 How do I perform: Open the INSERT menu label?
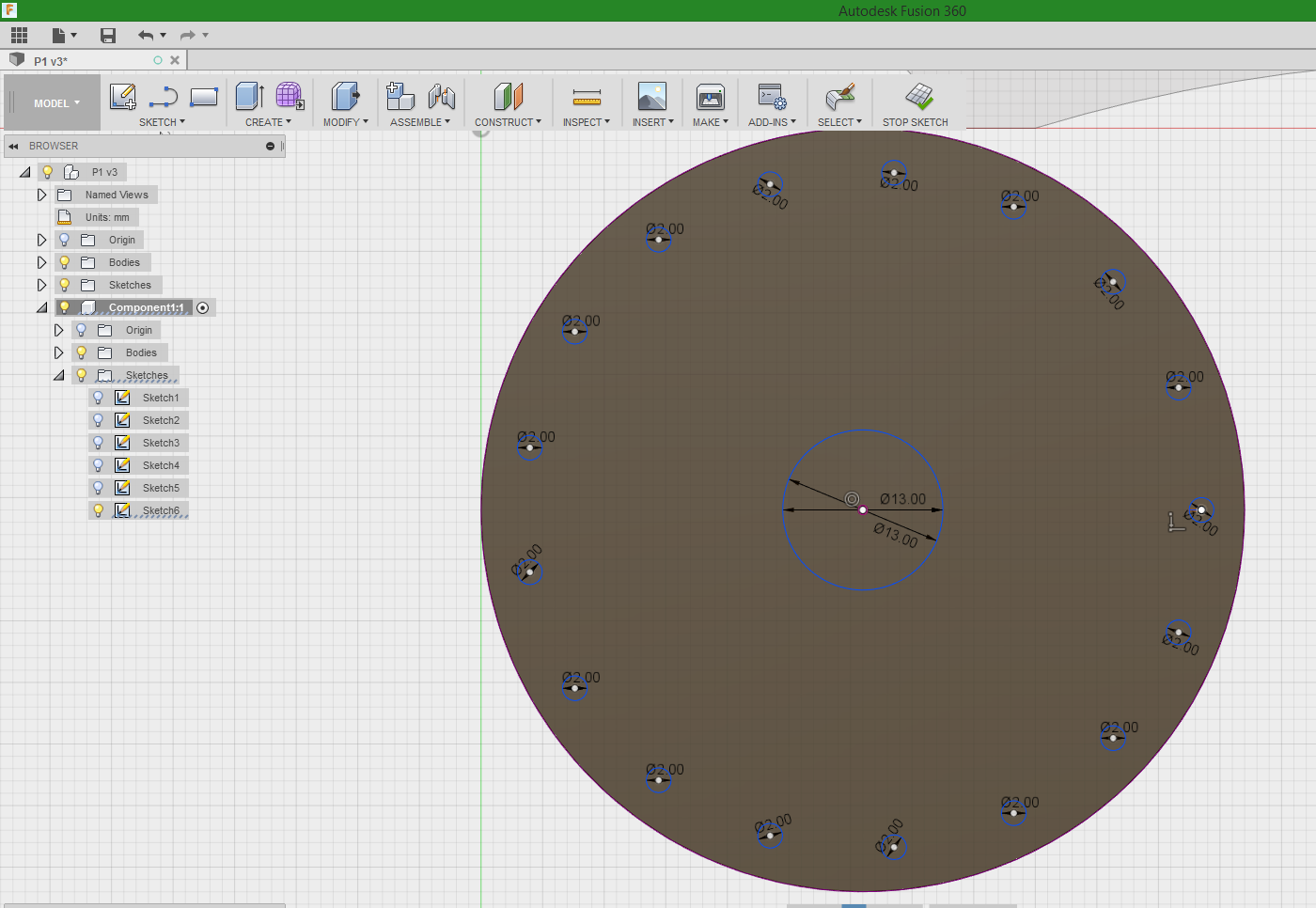click(652, 122)
